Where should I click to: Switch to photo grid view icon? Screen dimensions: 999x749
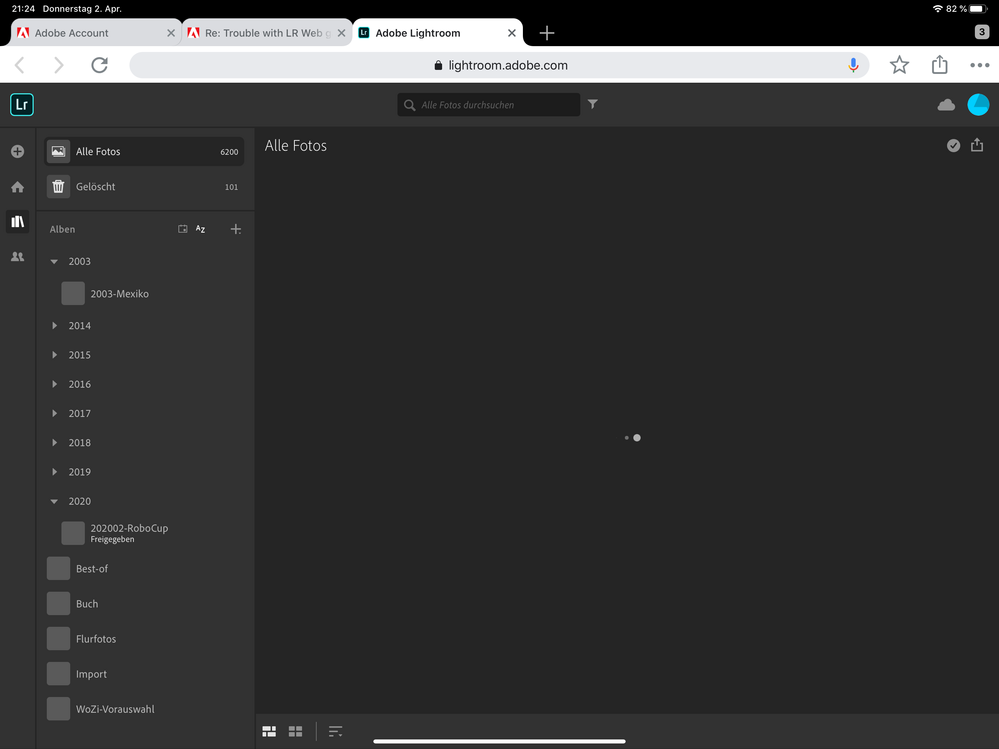tap(269, 731)
